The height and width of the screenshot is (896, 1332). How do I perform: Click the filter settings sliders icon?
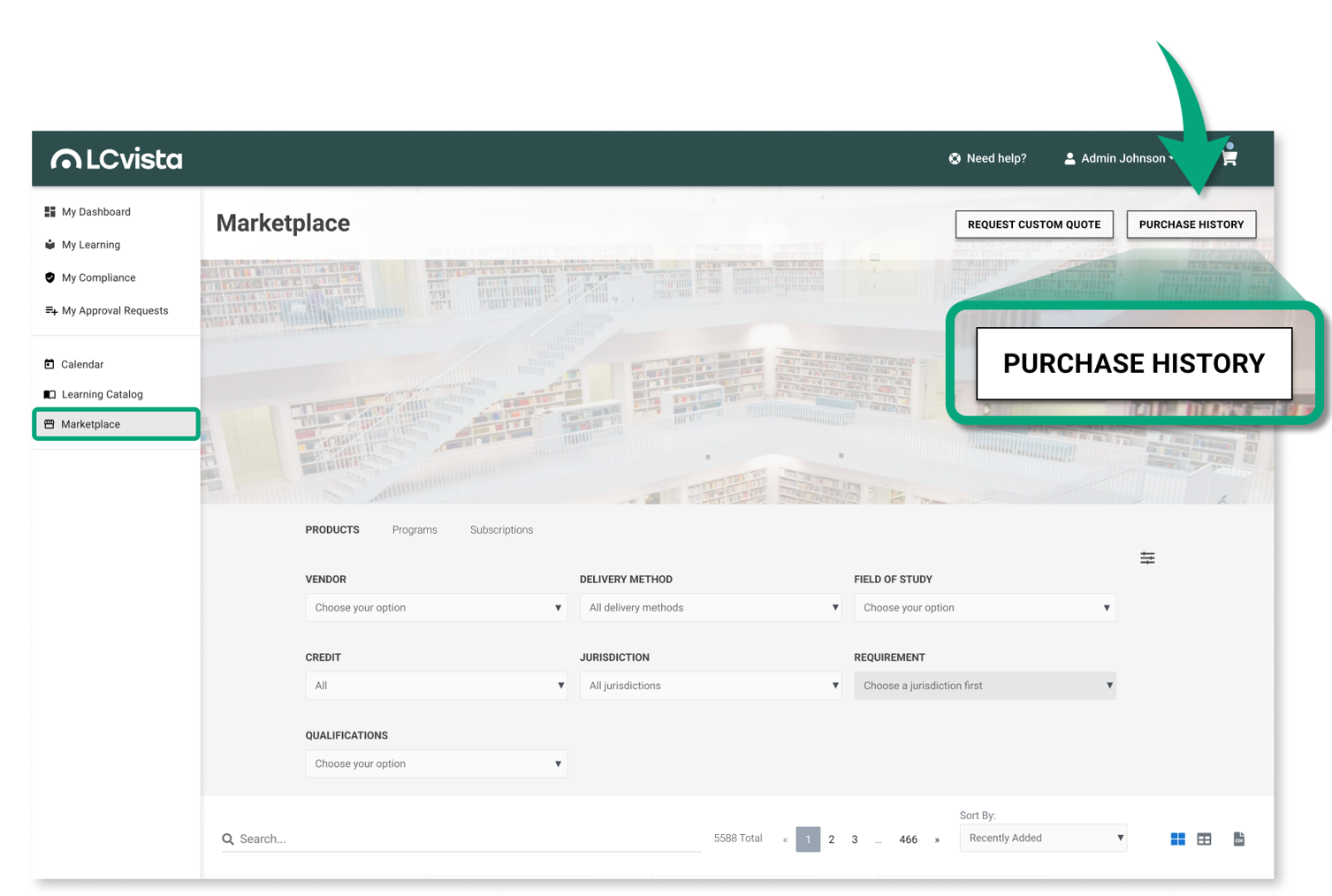[1147, 558]
